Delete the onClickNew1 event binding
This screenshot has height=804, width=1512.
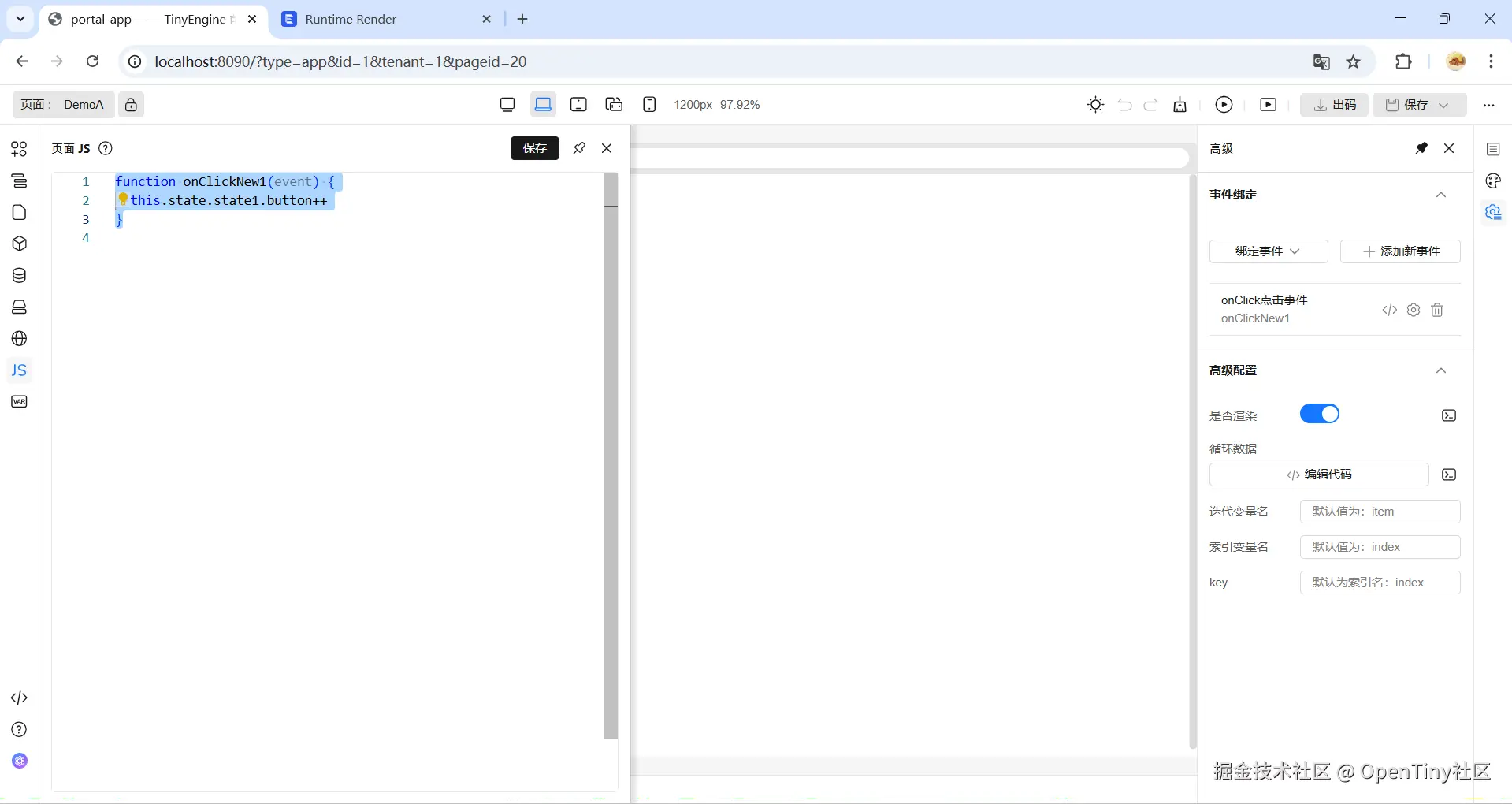point(1437,310)
